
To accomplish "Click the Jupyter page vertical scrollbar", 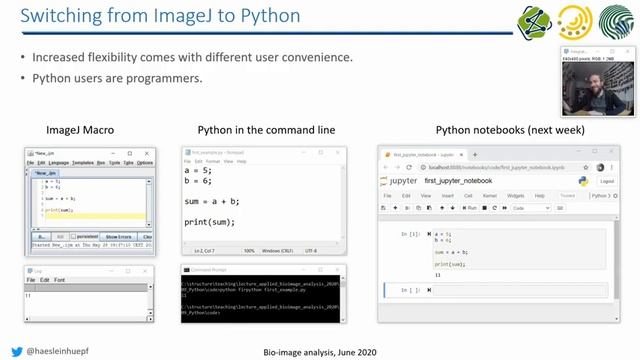I will coord(616,260).
